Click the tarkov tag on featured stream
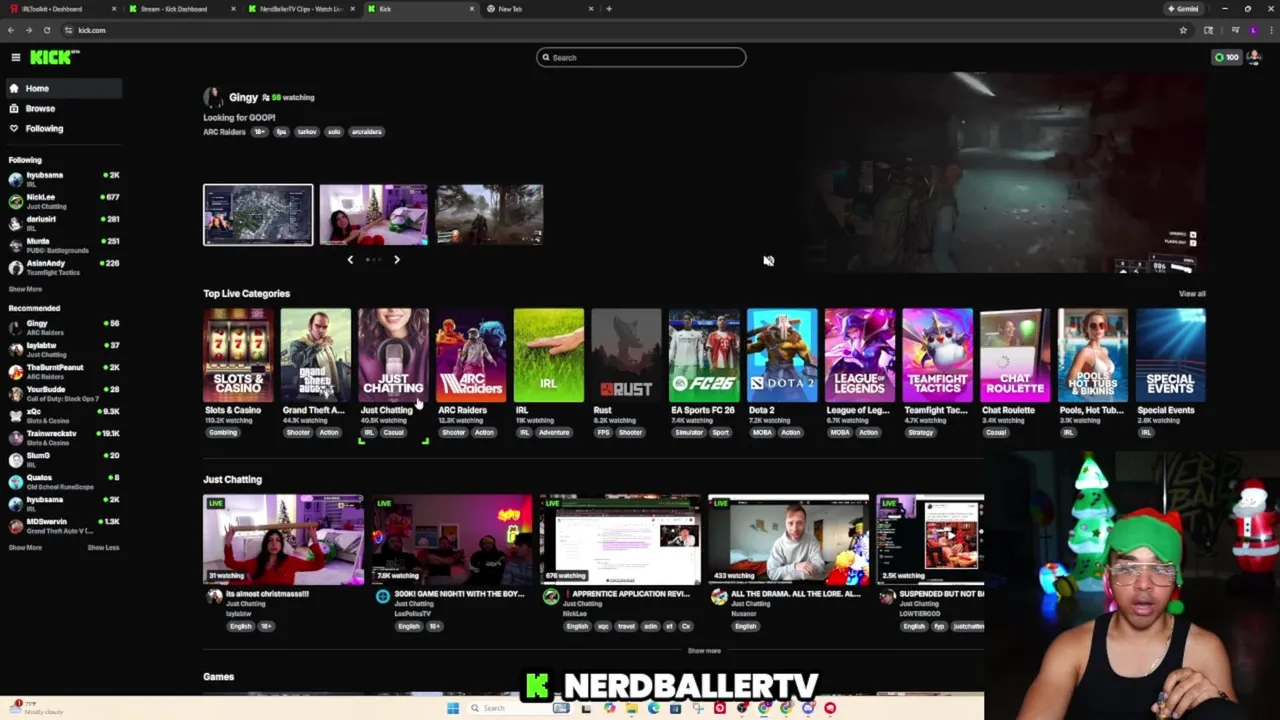 (307, 132)
